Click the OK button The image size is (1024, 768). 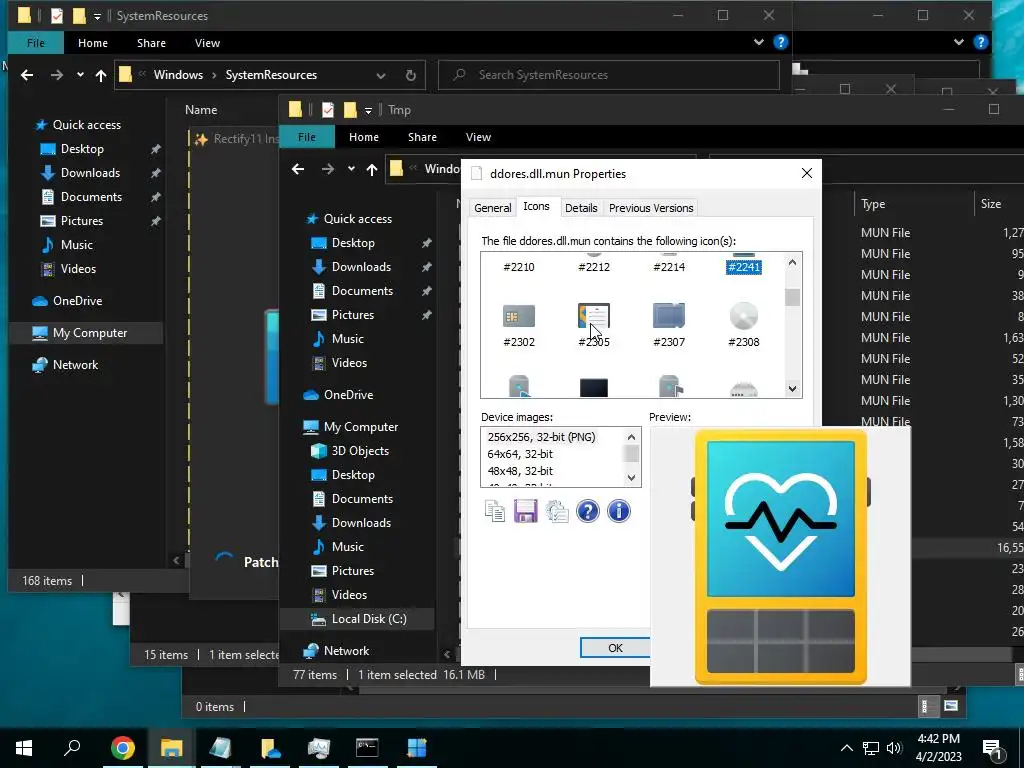coord(615,648)
